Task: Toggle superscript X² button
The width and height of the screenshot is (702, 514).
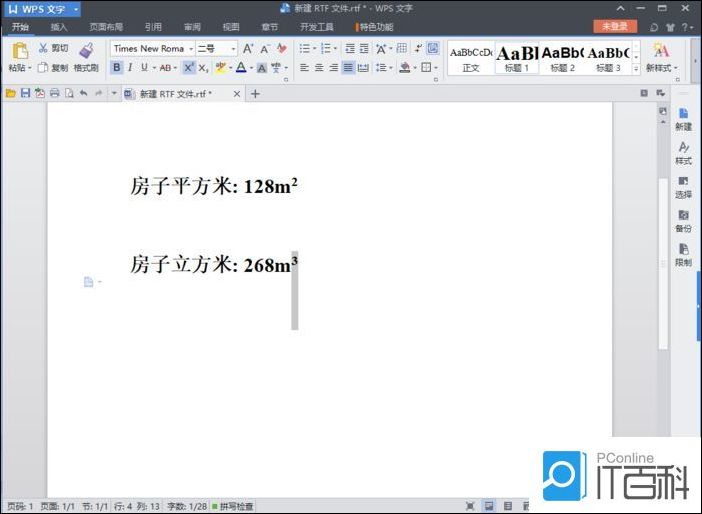Action: 189,68
